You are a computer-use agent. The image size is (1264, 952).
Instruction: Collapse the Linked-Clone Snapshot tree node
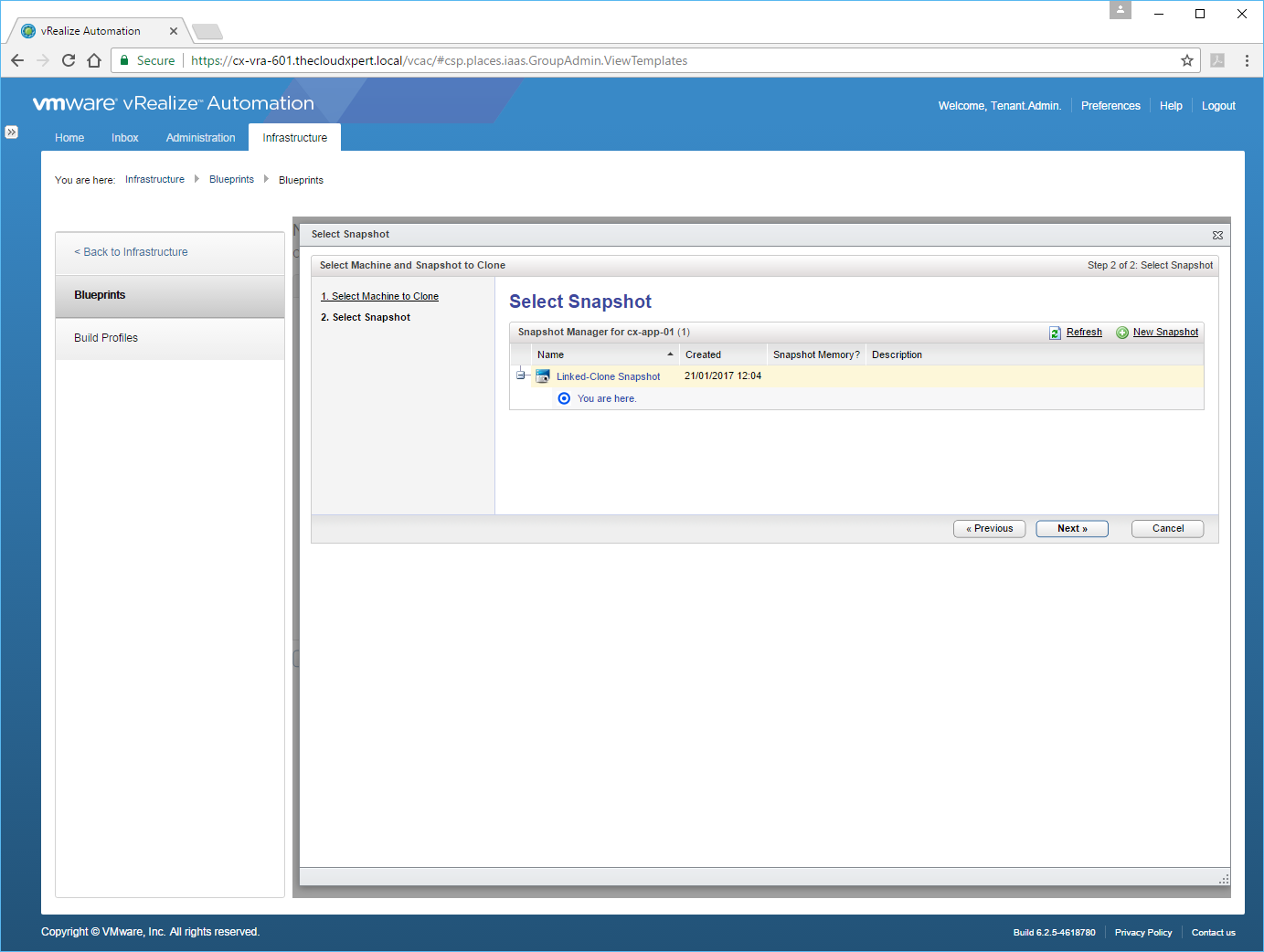520,376
